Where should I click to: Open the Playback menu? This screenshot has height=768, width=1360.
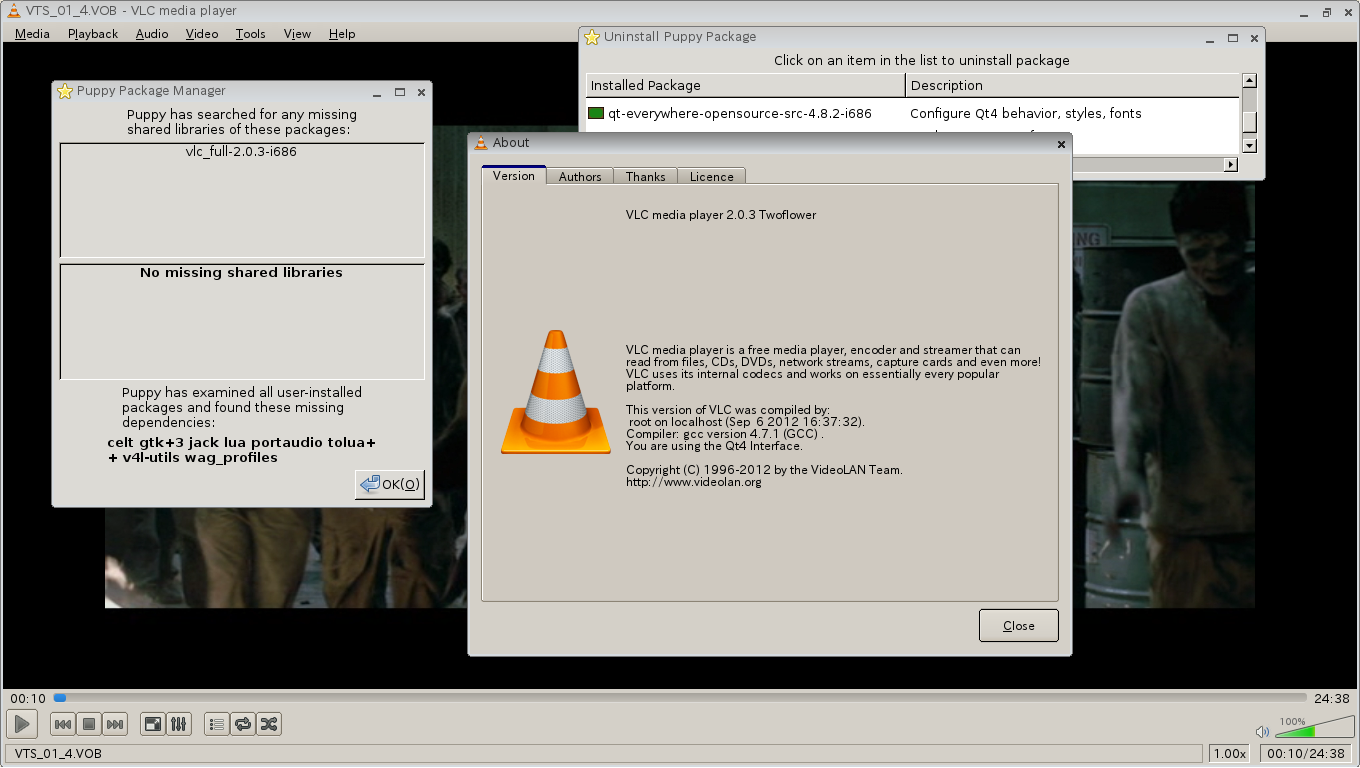[x=93, y=33]
